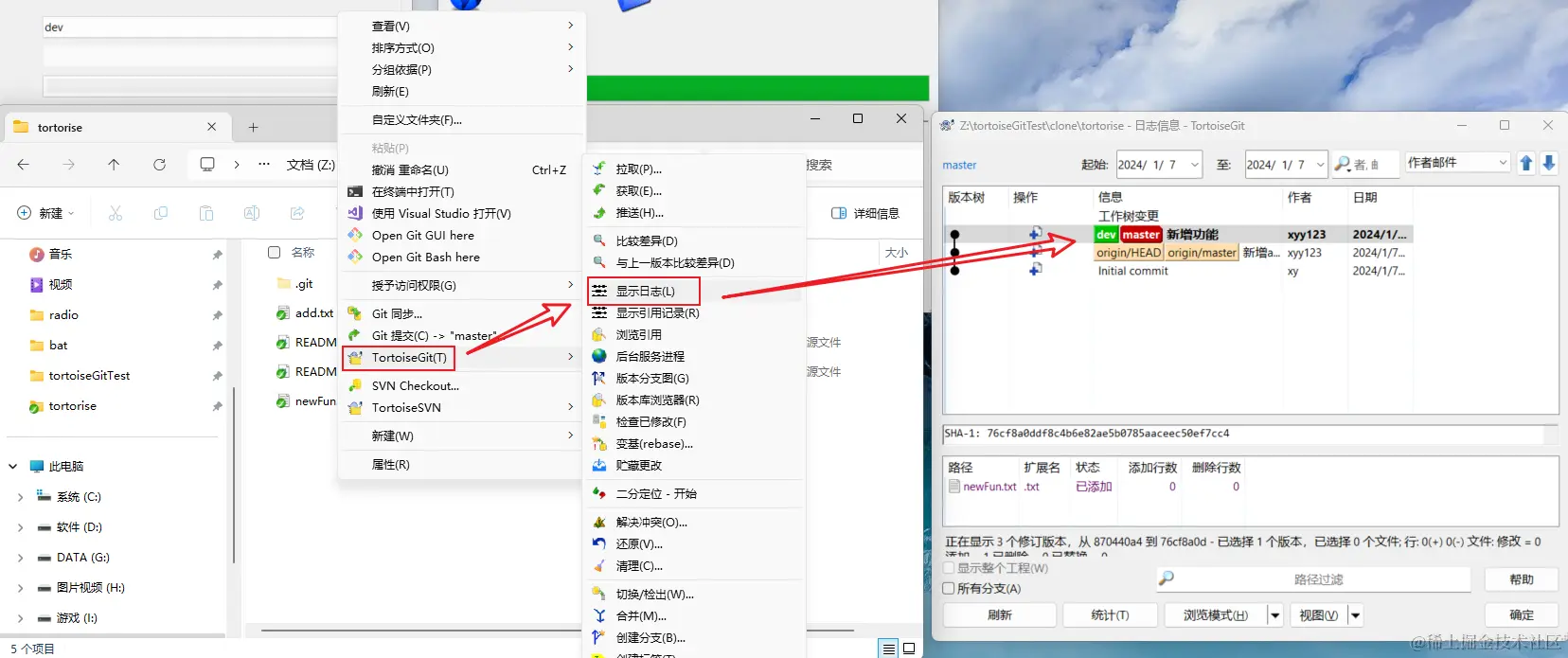This screenshot has height=658, width=1568.
Task: Click the 刷新 button in log window
Action: click(999, 615)
